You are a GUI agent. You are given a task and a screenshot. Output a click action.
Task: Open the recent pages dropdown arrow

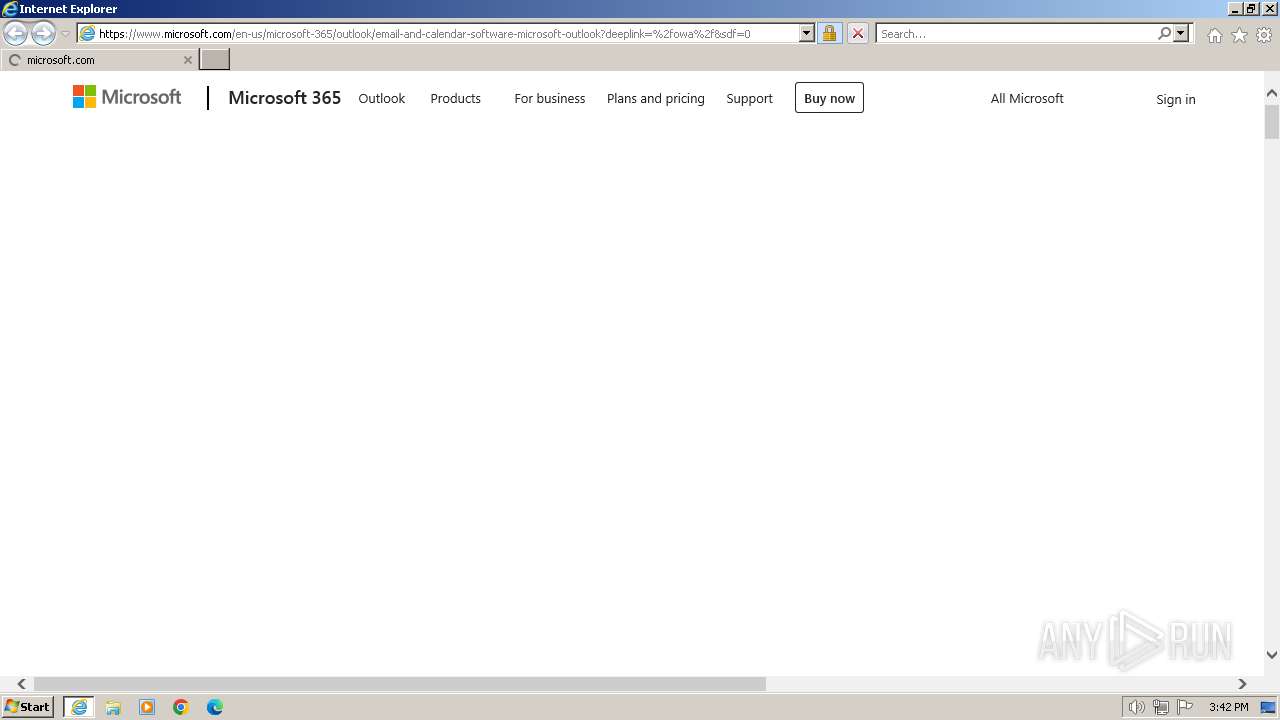tap(66, 34)
